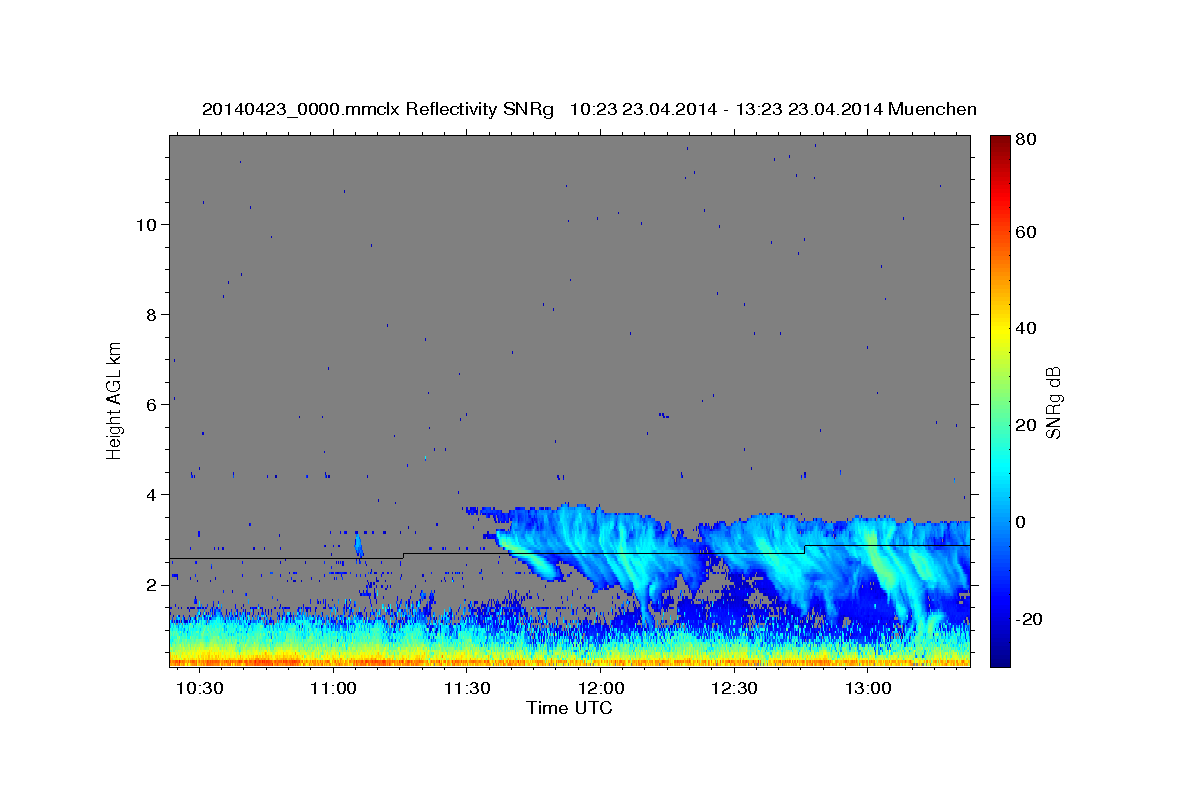1200x800 pixels.
Task: Click the height tick label '6'
Action: (x=151, y=404)
